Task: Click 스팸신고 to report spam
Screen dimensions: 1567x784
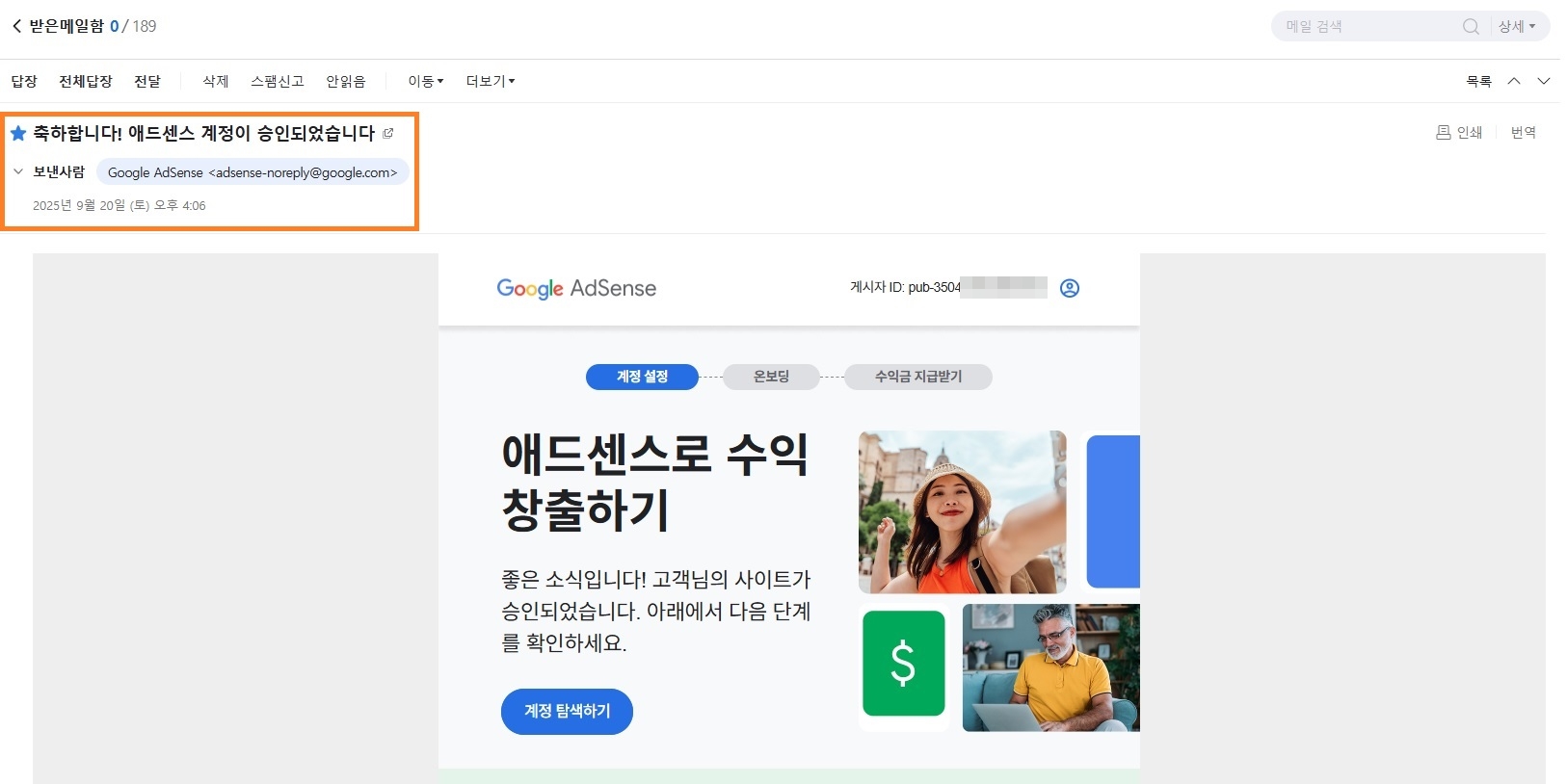Action: click(277, 81)
